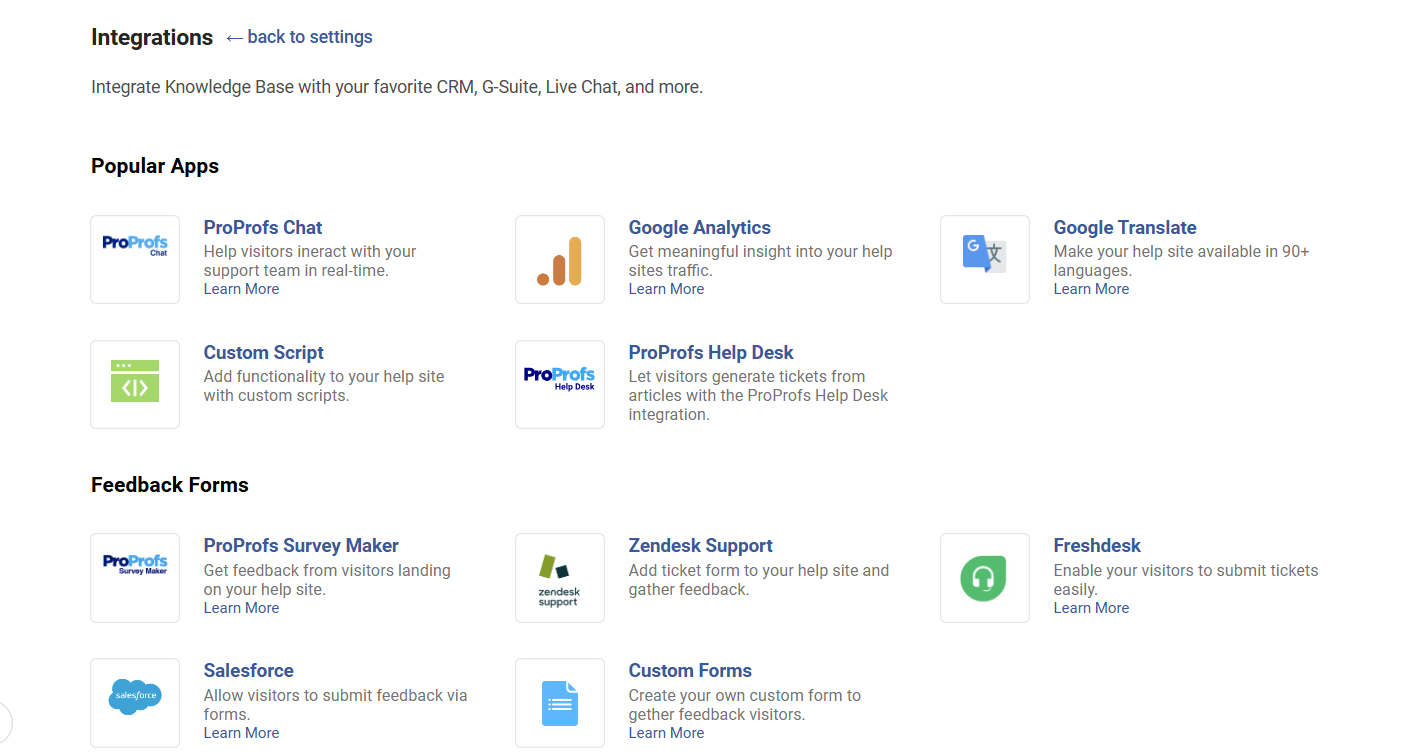This screenshot has height=756, width=1417.
Task: Click the Zendesk Support heading
Action: point(701,545)
